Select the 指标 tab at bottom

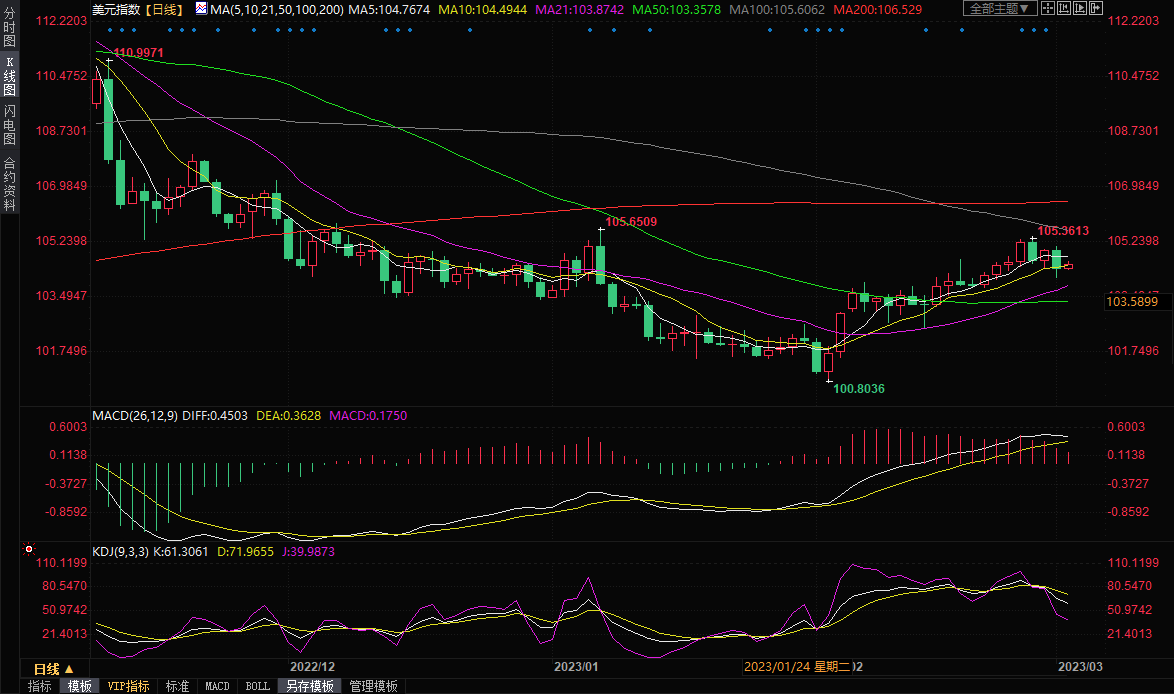40,686
